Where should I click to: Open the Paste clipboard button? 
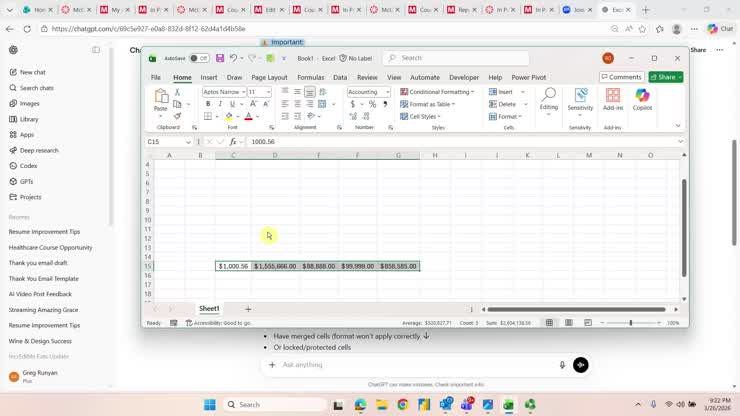click(x=160, y=100)
